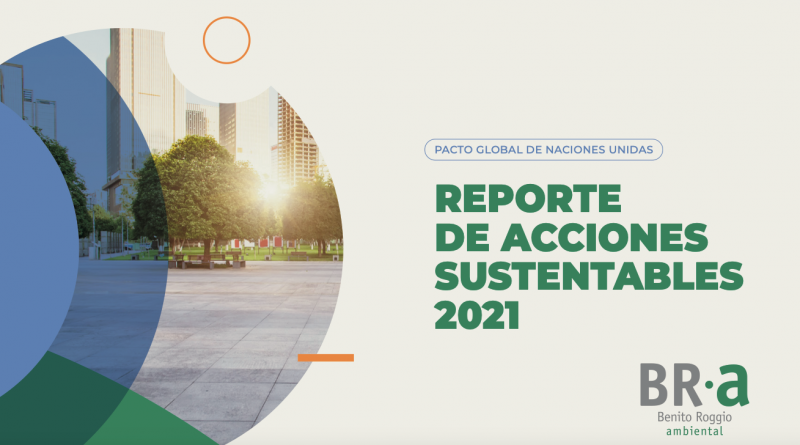800x445 pixels.
Task: Click the 'Benito Roggio' logo text
Action: coord(694,417)
